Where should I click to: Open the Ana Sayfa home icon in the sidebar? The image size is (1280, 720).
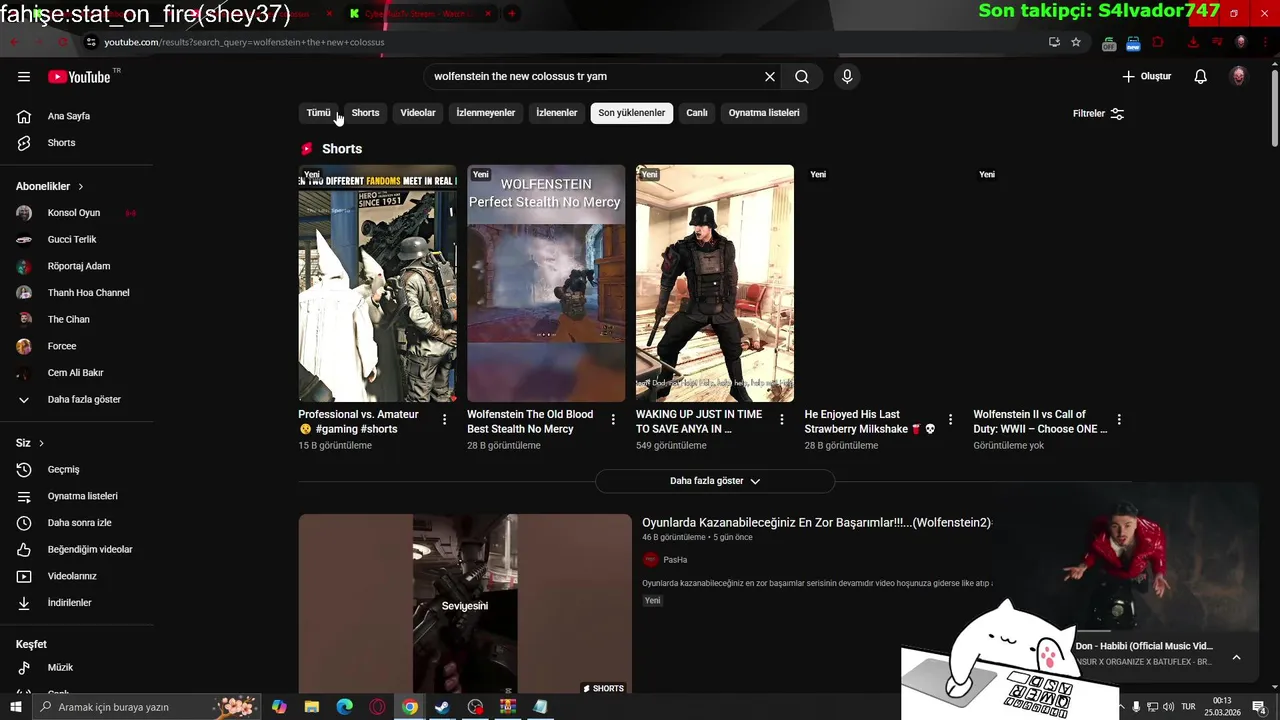point(24,116)
